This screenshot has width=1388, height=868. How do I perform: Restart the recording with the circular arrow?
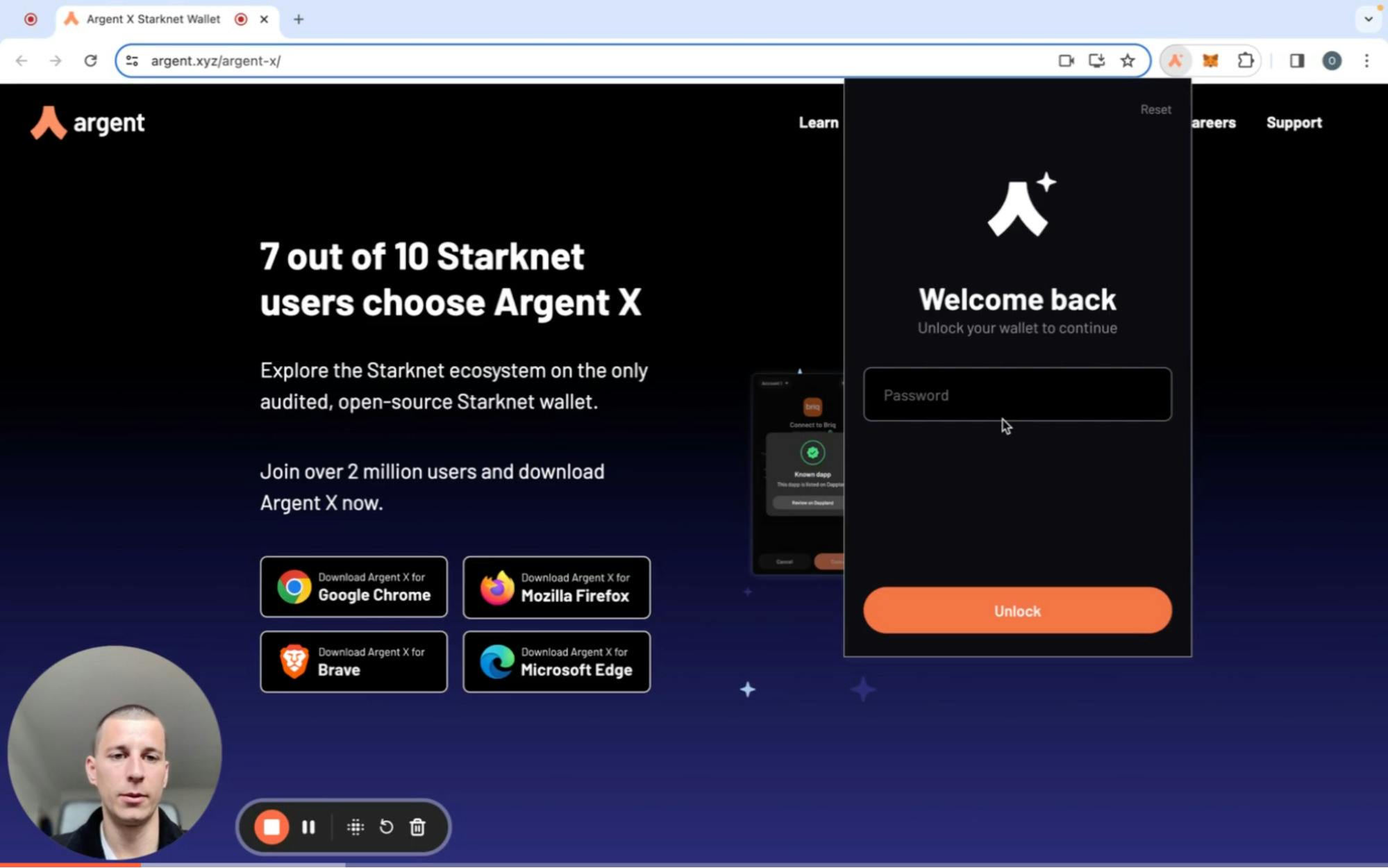click(x=386, y=826)
